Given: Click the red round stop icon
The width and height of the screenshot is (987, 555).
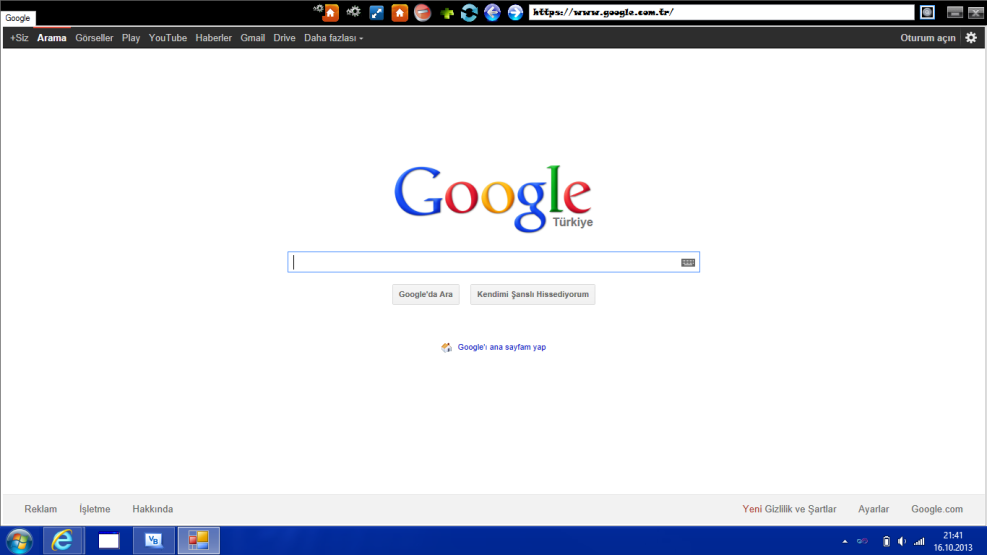Looking at the screenshot, I should pos(423,13).
